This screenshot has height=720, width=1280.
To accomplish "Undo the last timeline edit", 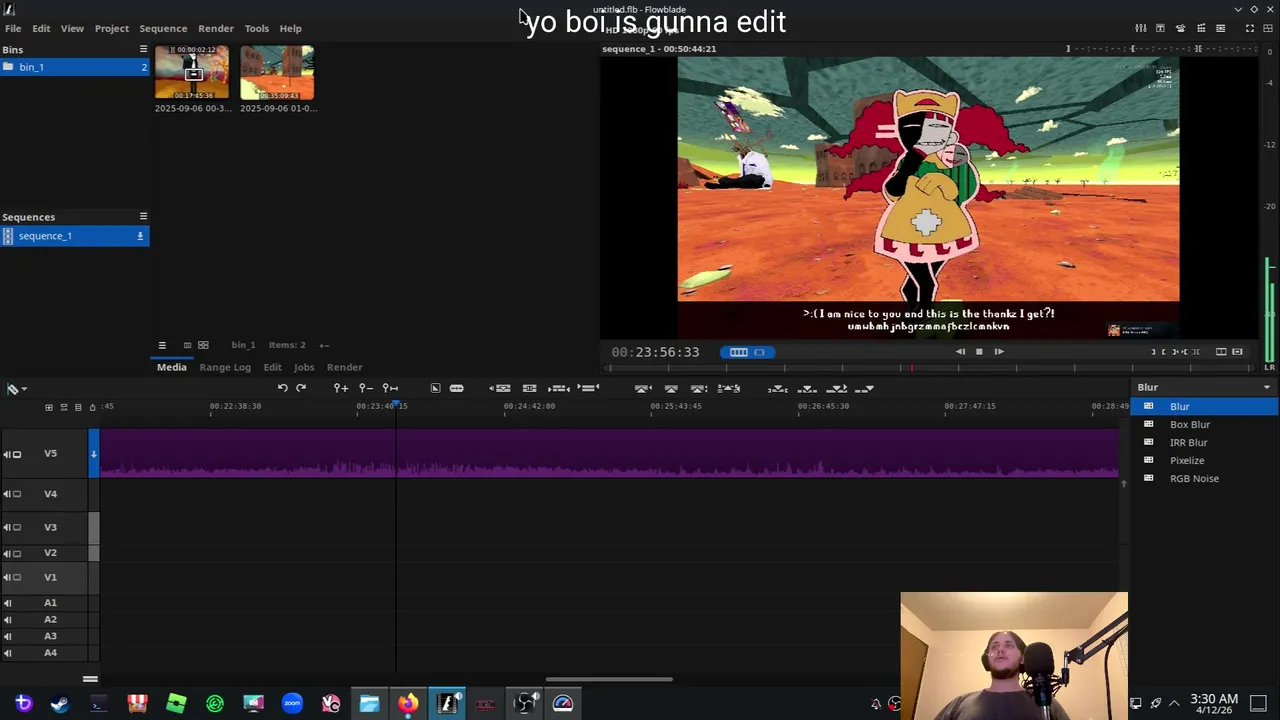I will tap(283, 388).
